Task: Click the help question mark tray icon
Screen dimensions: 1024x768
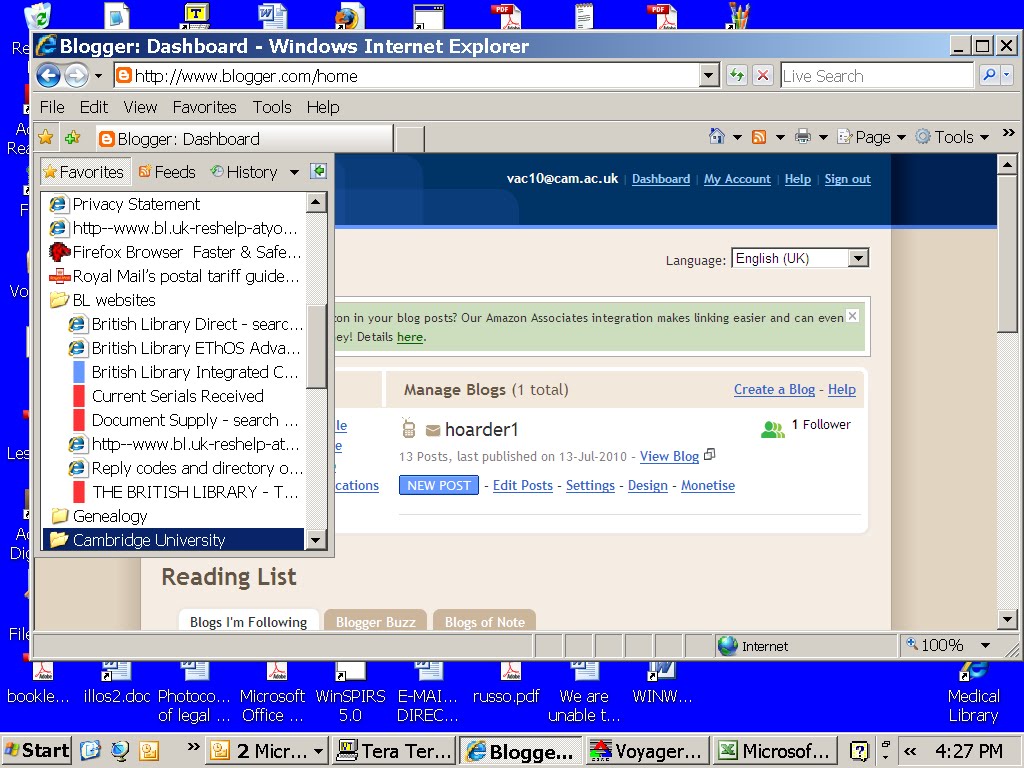Action: [x=859, y=751]
